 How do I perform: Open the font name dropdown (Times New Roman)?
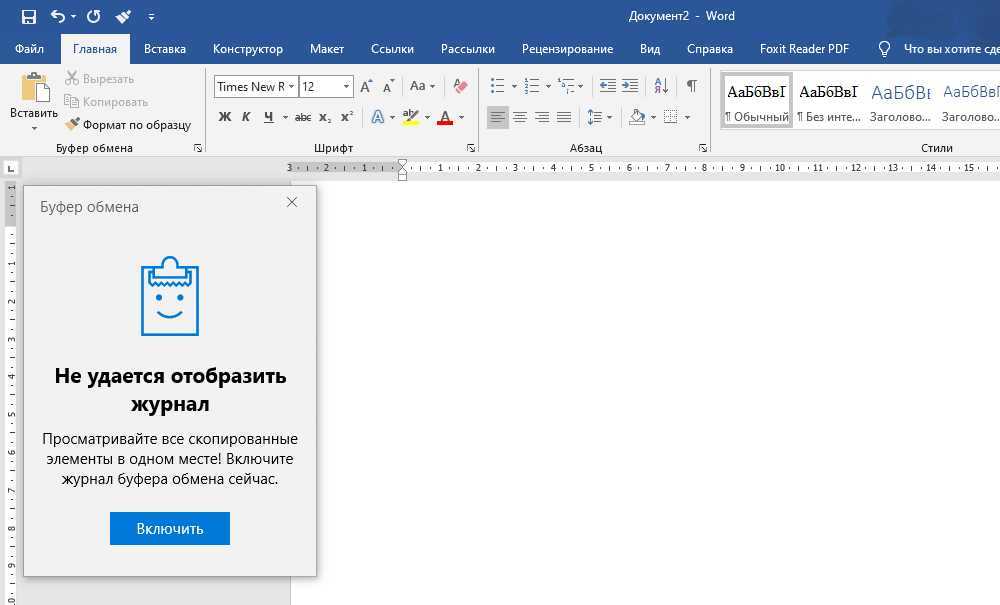coord(291,87)
